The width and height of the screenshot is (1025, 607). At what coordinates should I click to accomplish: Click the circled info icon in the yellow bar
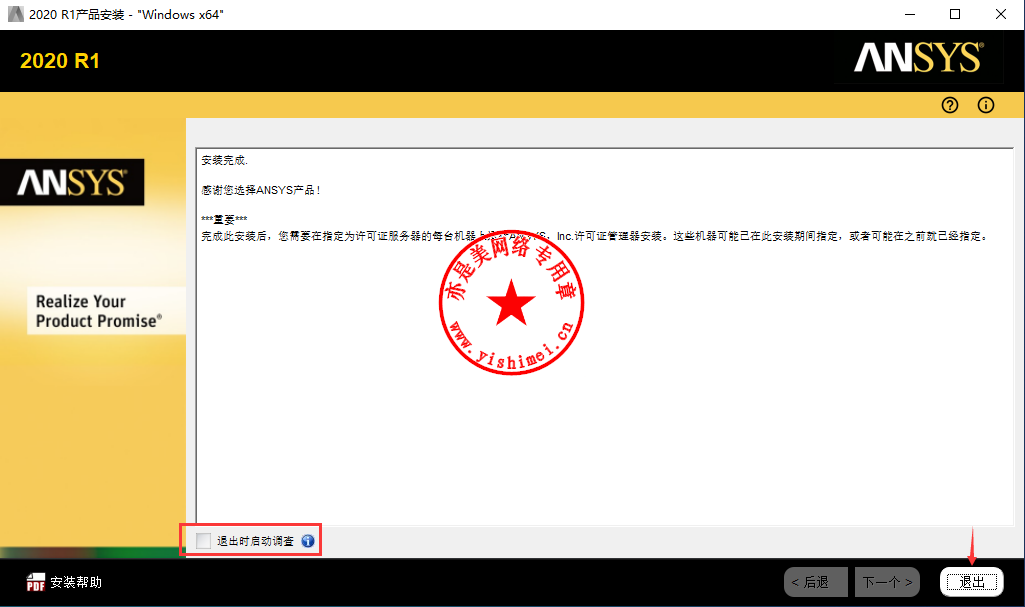pyautogui.click(x=986, y=105)
